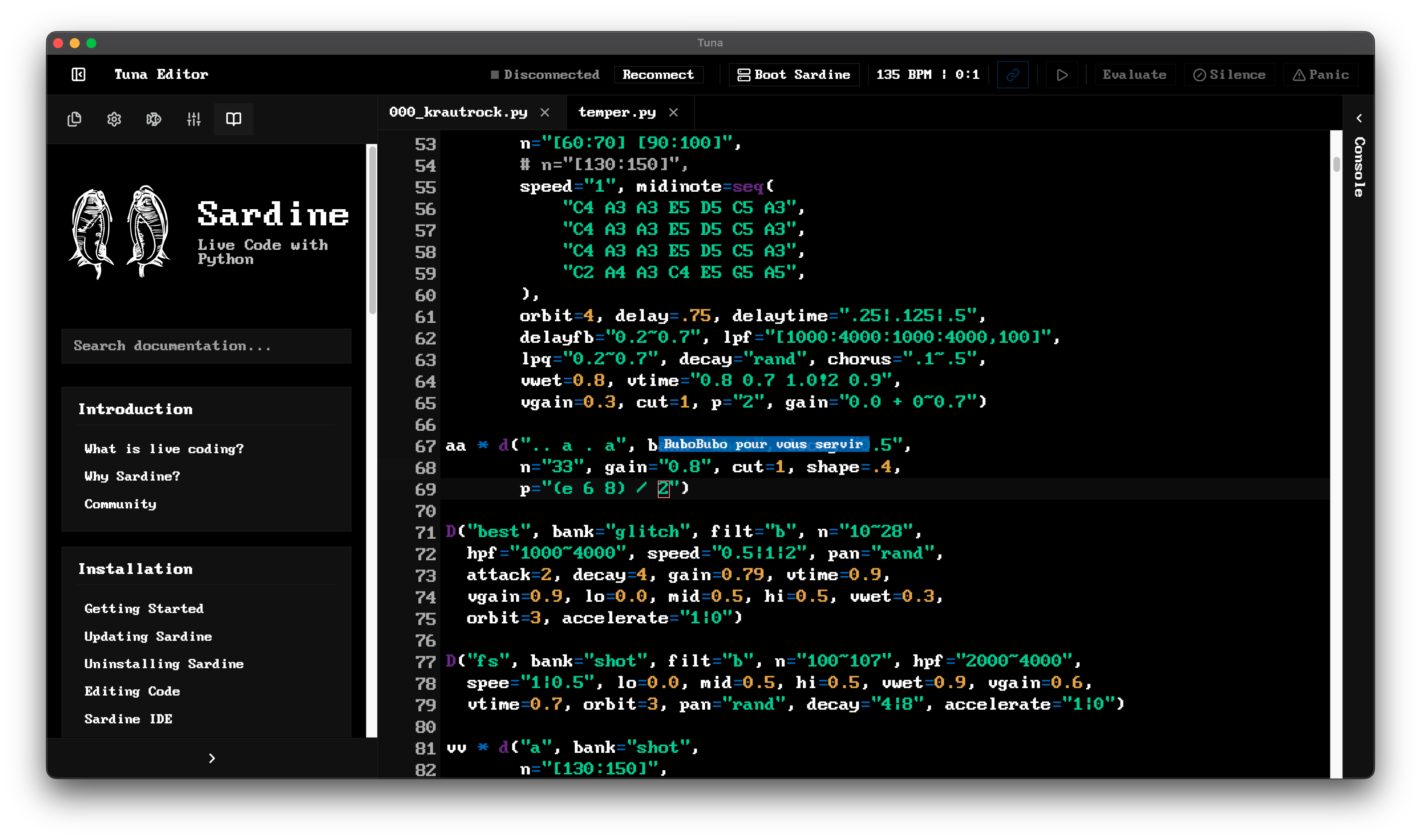1421x840 pixels.
Task: Expand the sidebar with the right chevron
Action: pyautogui.click(x=212, y=757)
